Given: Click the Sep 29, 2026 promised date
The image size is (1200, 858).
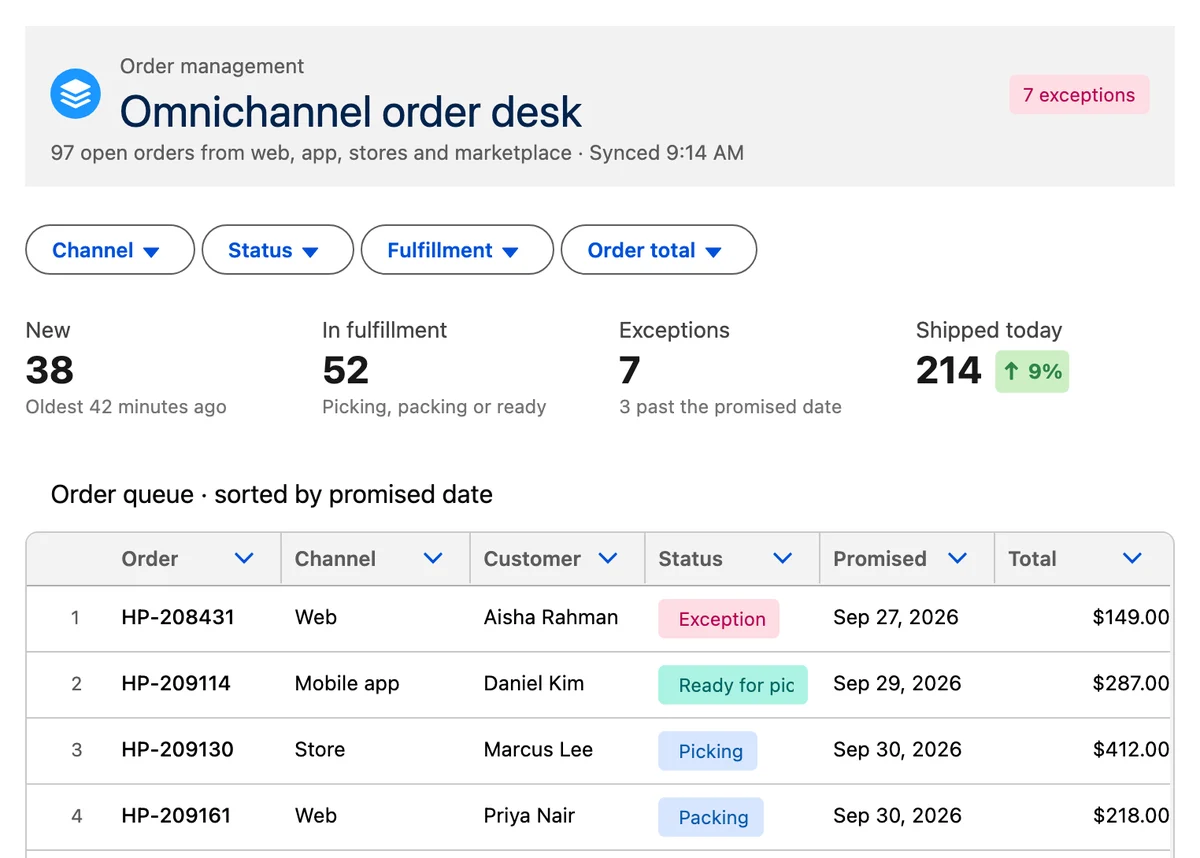Looking at the screenshot, I should point(897,683).
